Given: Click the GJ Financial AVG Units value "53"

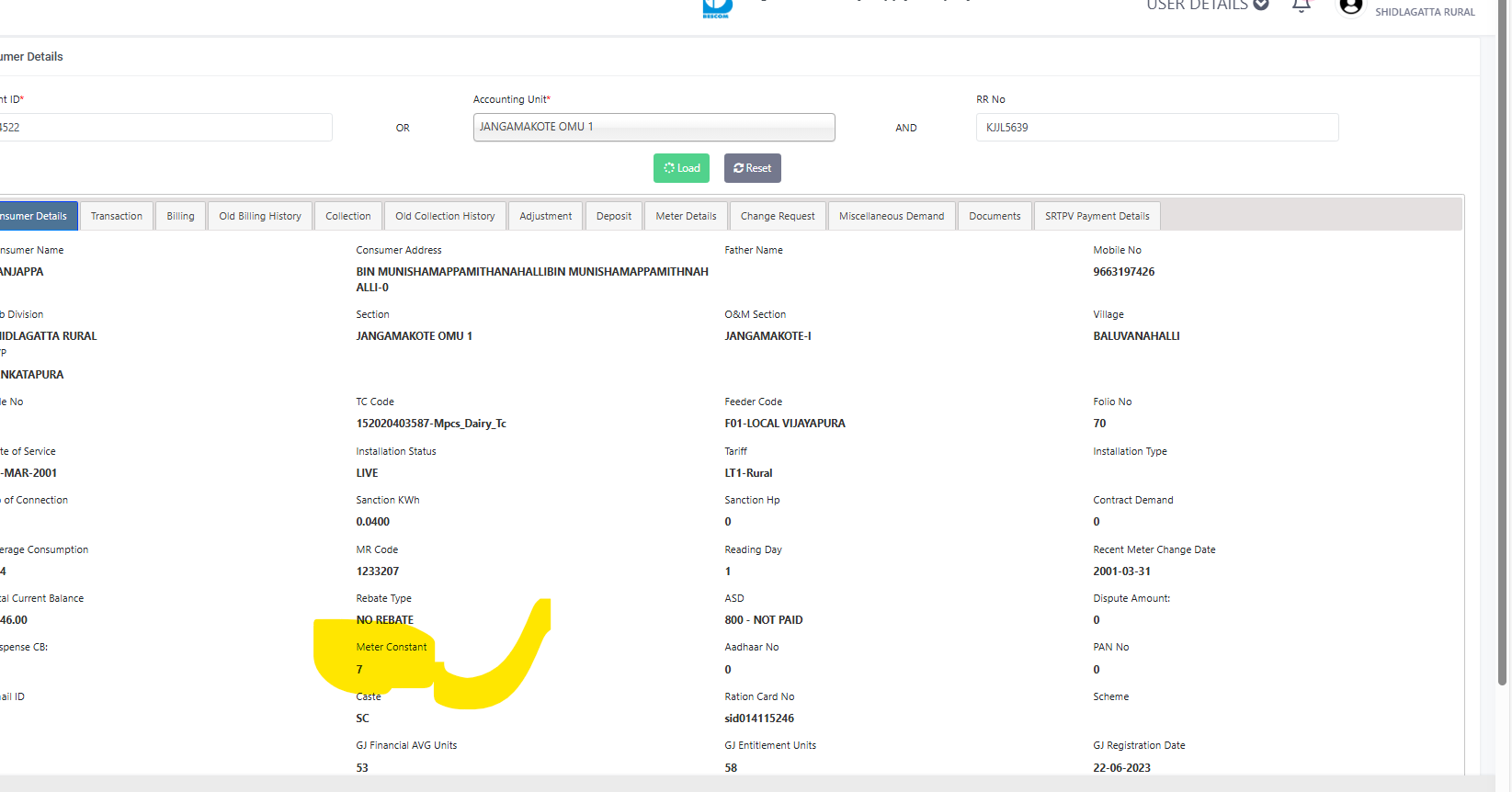Looking at the screenshot, I should pos(362,768).
